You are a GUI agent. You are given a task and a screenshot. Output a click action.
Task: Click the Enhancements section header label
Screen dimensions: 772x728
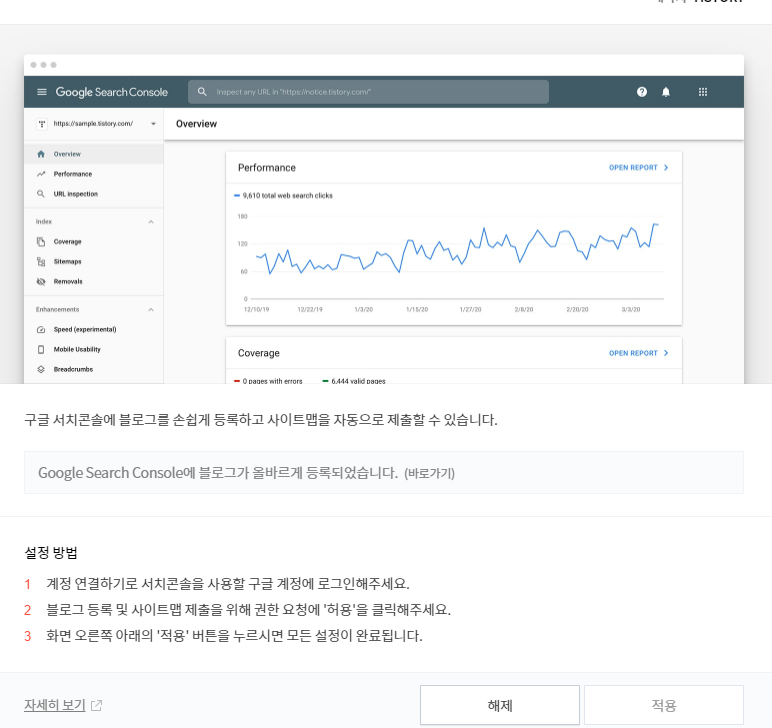coord(57,310)
